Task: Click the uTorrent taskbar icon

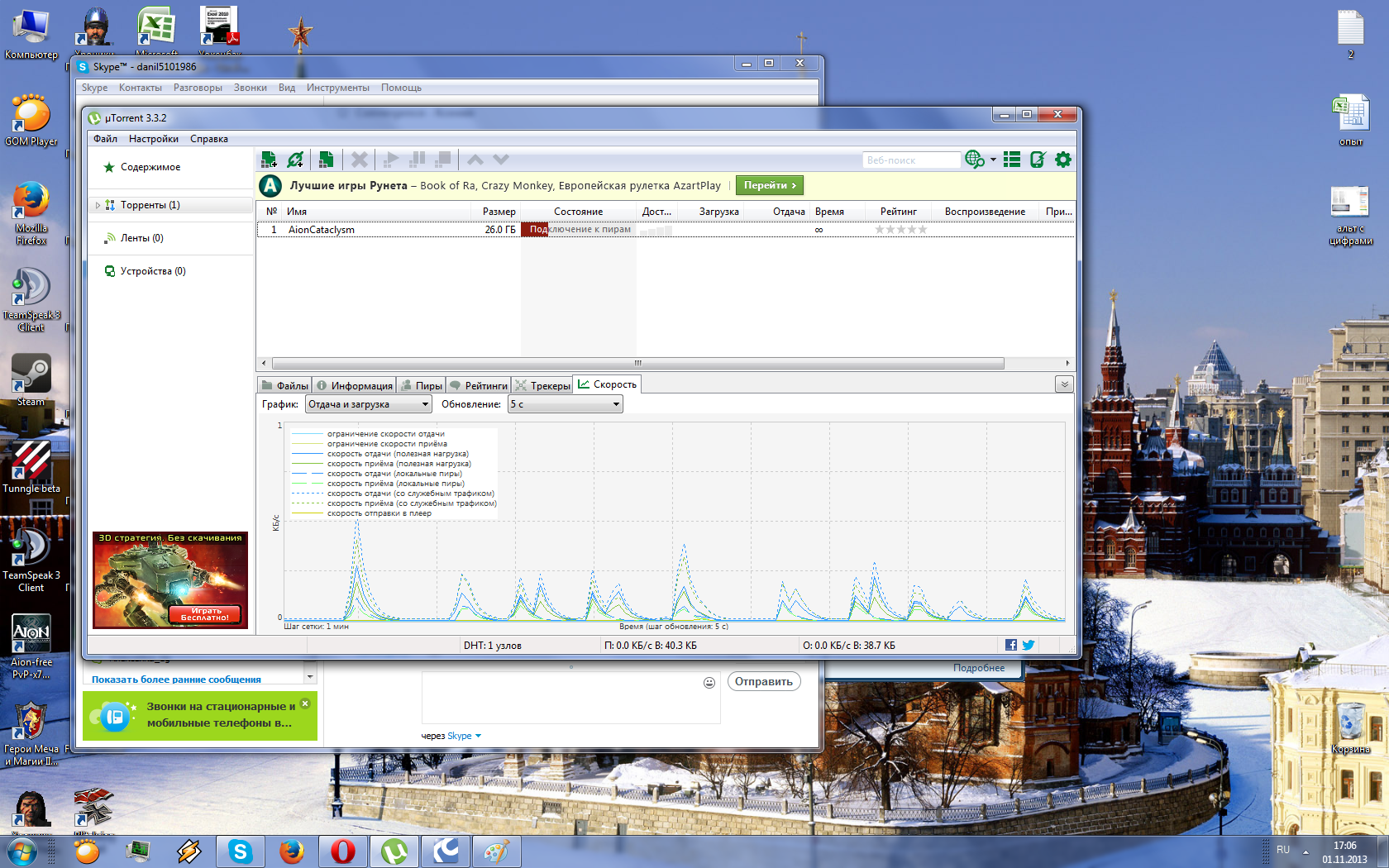Action: coord(394,851)
